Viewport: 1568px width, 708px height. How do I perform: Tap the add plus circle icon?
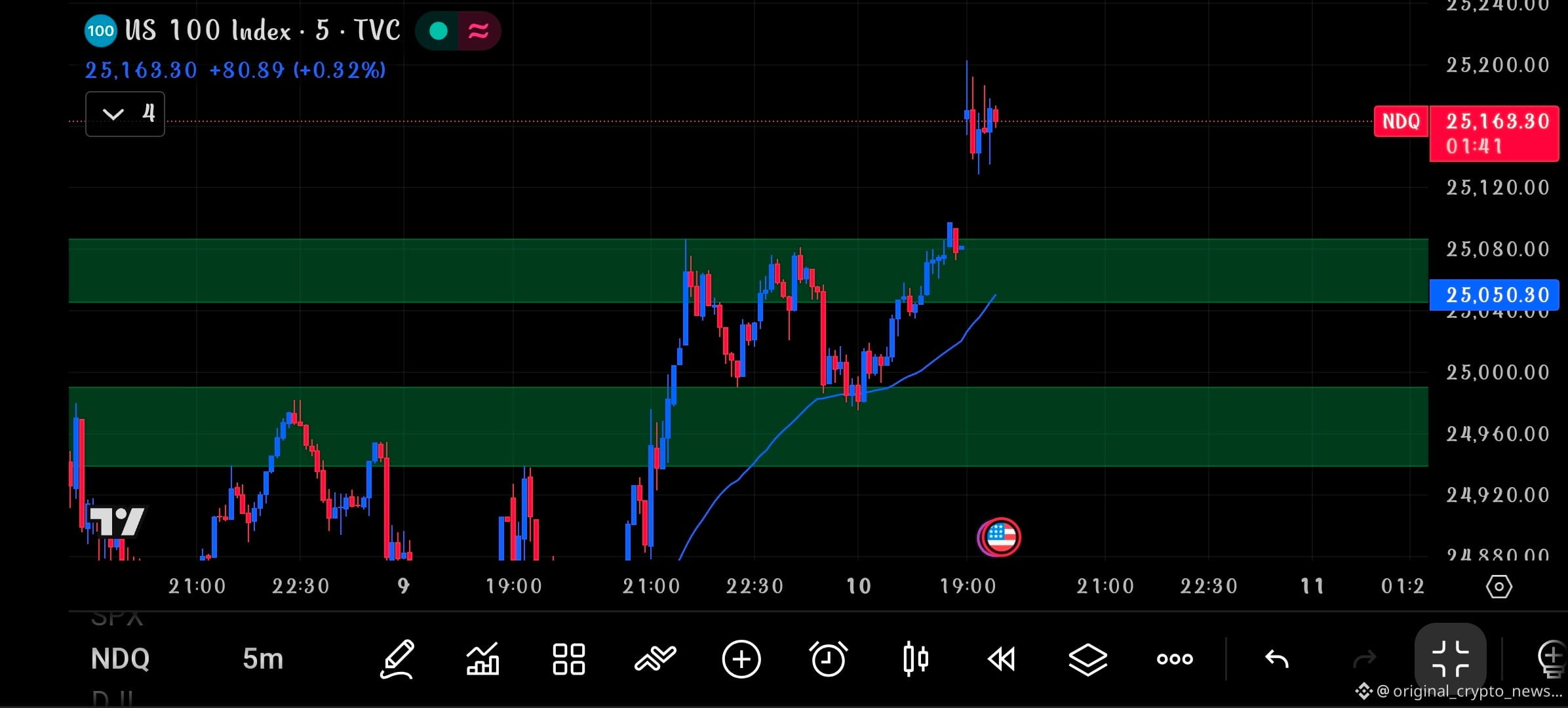pos(741,659)
